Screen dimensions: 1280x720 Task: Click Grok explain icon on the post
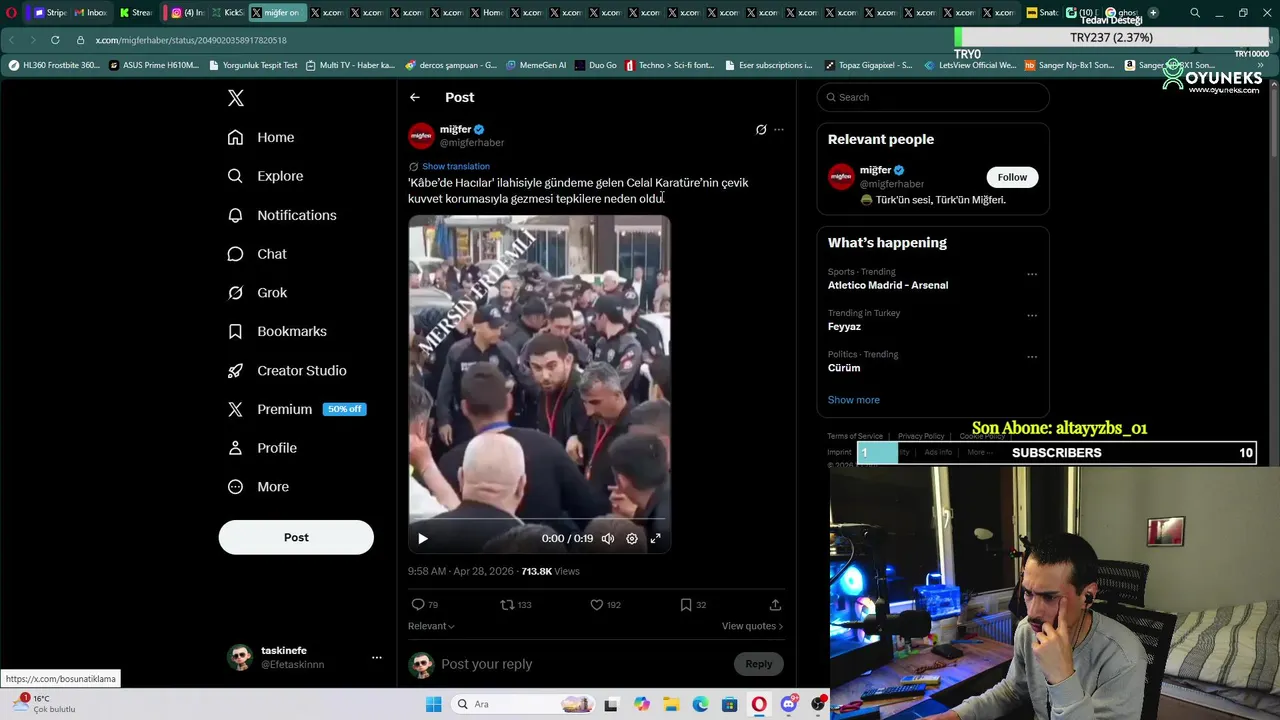tap(761, 129)
